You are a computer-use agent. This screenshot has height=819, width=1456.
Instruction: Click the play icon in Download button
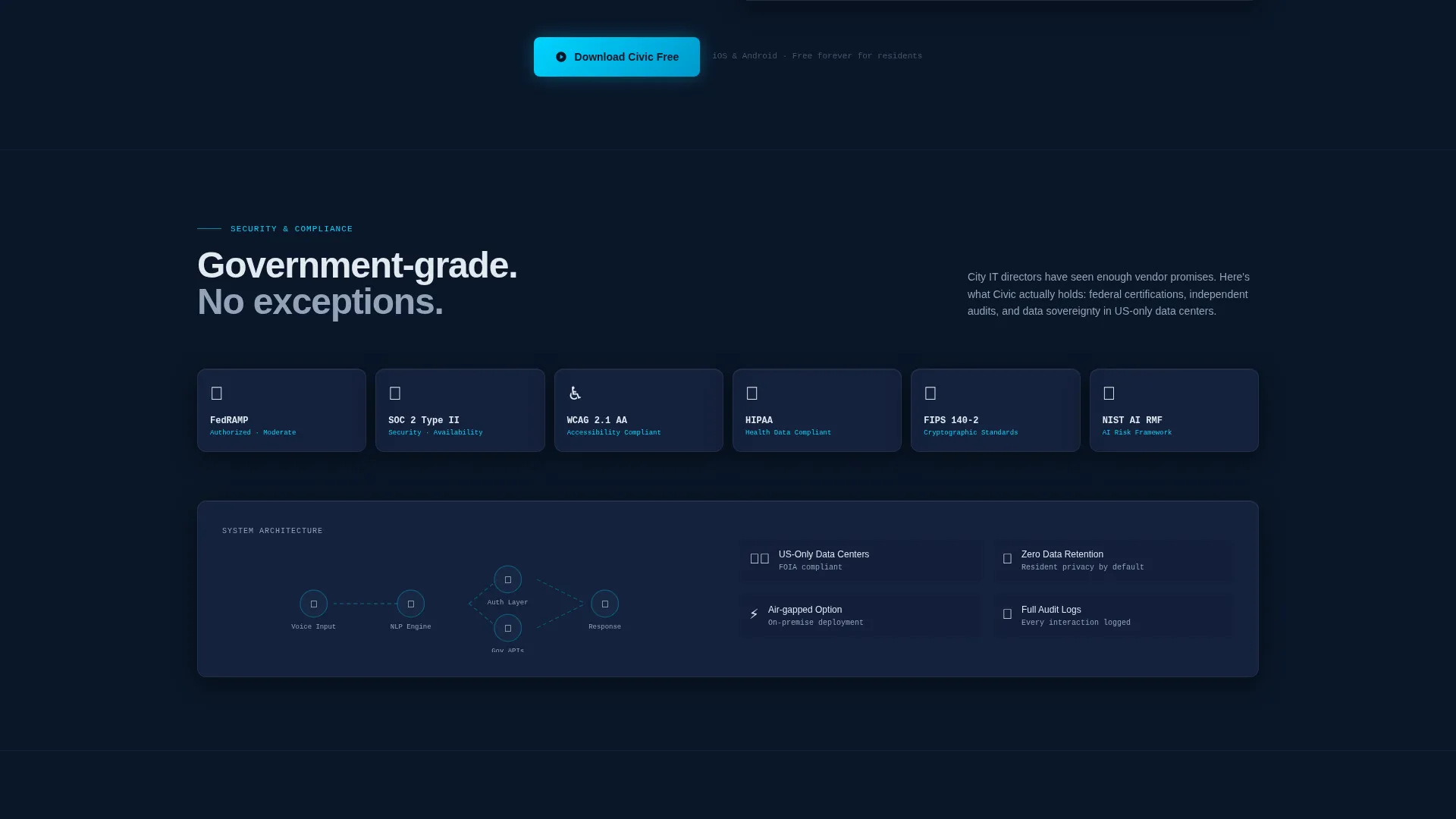click(561, 57)
